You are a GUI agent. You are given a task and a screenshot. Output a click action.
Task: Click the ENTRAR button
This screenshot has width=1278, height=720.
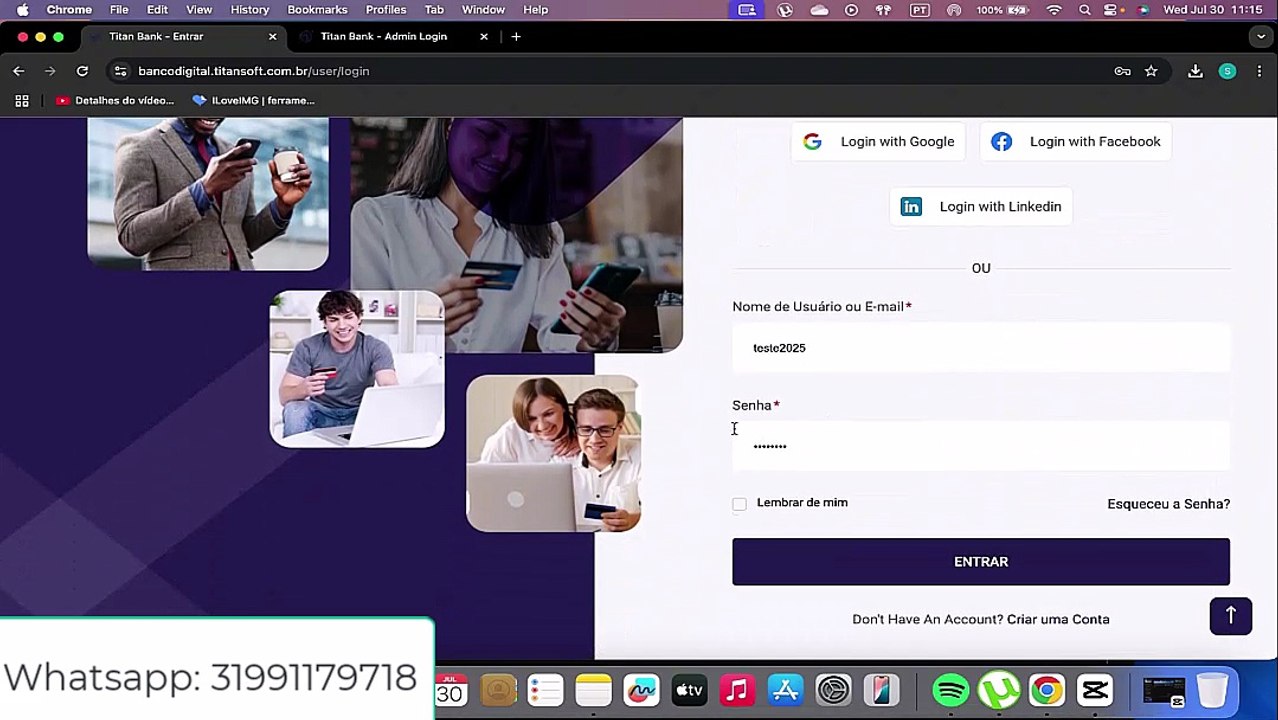pyautogui.click(x=981, y=562)
